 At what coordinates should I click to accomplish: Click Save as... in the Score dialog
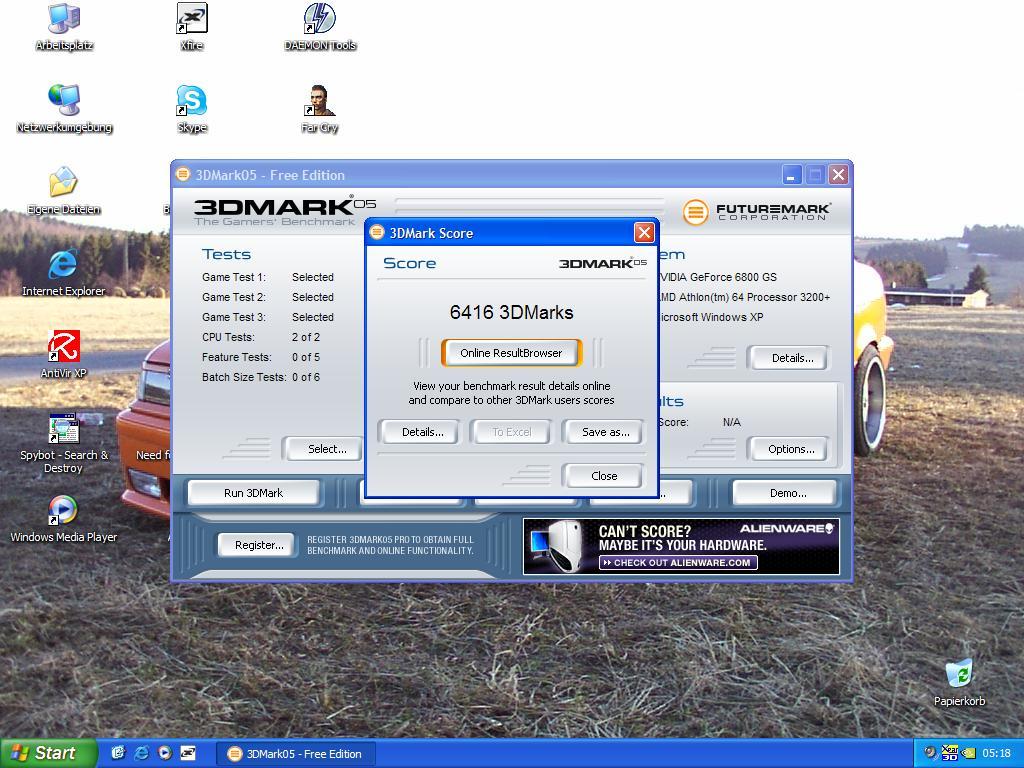click(605, 432)
